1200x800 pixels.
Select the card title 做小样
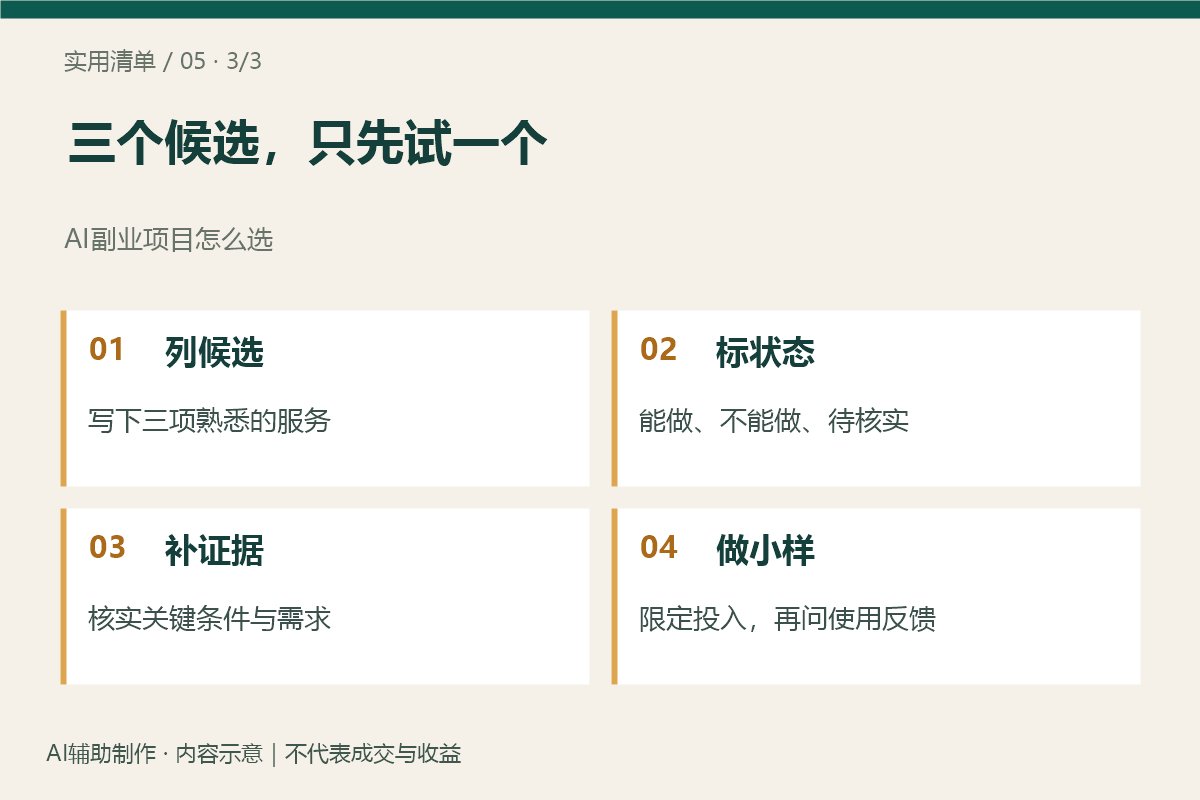(x=765, y=550)
